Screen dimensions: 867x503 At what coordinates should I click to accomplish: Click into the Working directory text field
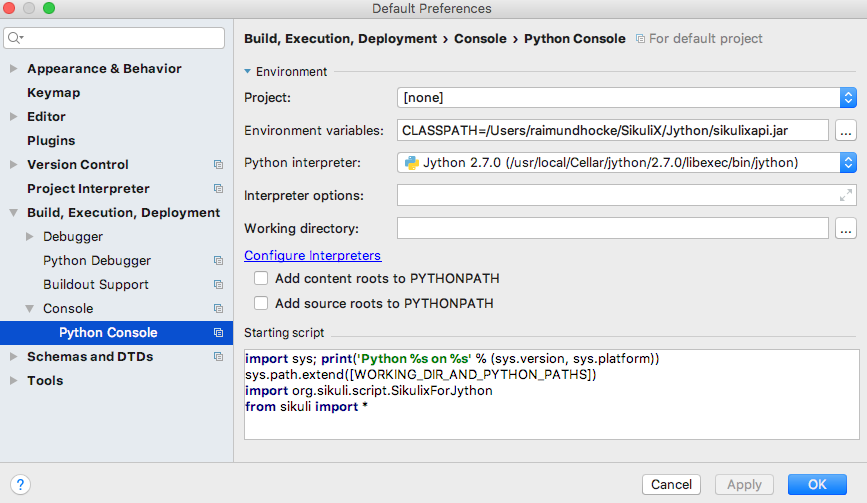(612, 229)
